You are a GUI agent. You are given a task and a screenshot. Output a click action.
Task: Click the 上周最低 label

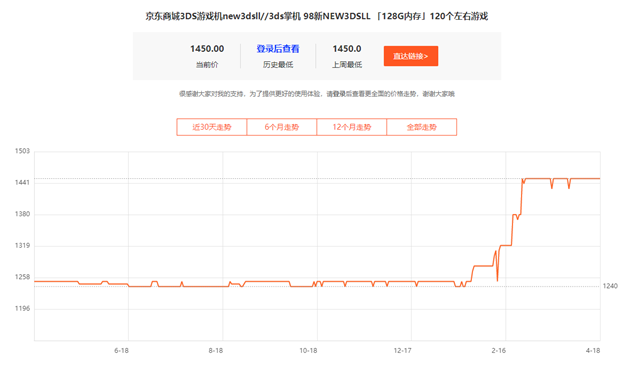347,65
